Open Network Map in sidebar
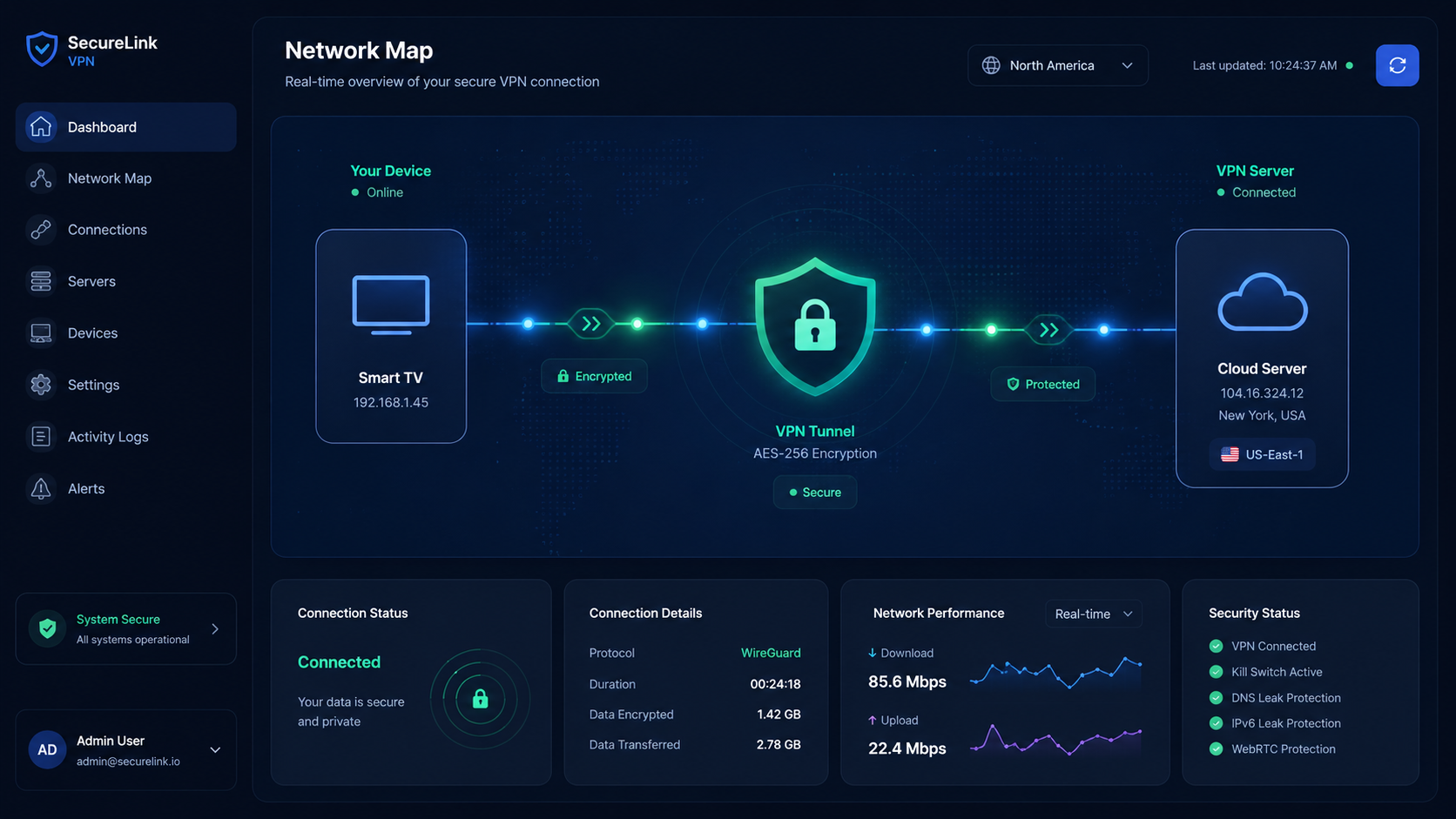 [x=126, y=178]
